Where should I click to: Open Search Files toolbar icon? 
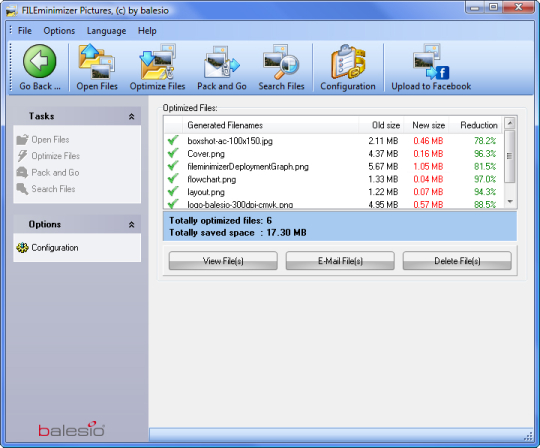tap(281, 62)
